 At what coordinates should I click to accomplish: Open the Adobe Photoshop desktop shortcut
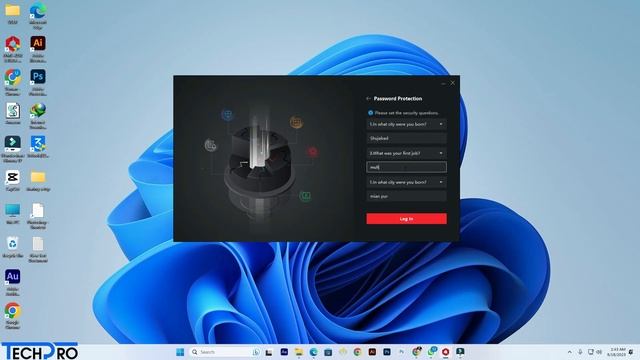(x=38, y=82)
